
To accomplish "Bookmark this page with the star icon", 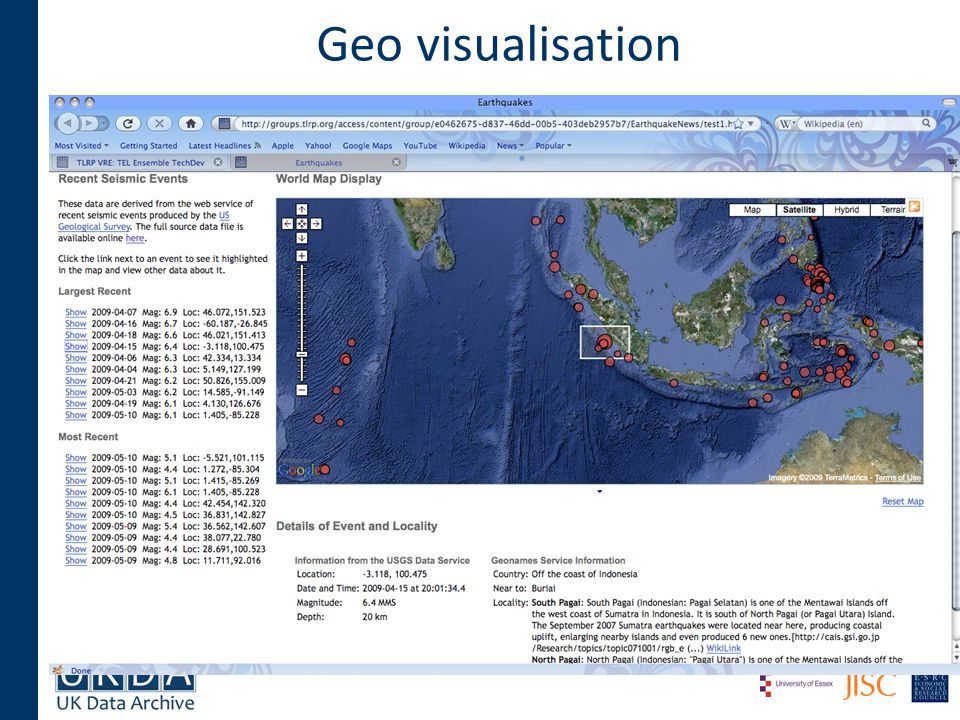I will point(738,124).
